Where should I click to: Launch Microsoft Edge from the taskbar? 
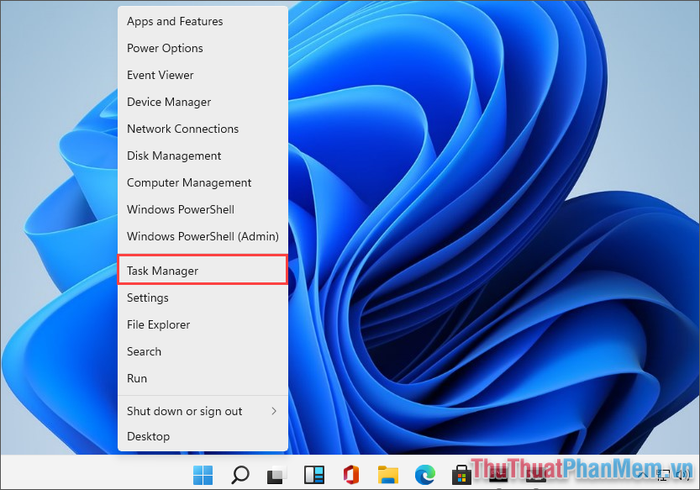click(425, 474)
